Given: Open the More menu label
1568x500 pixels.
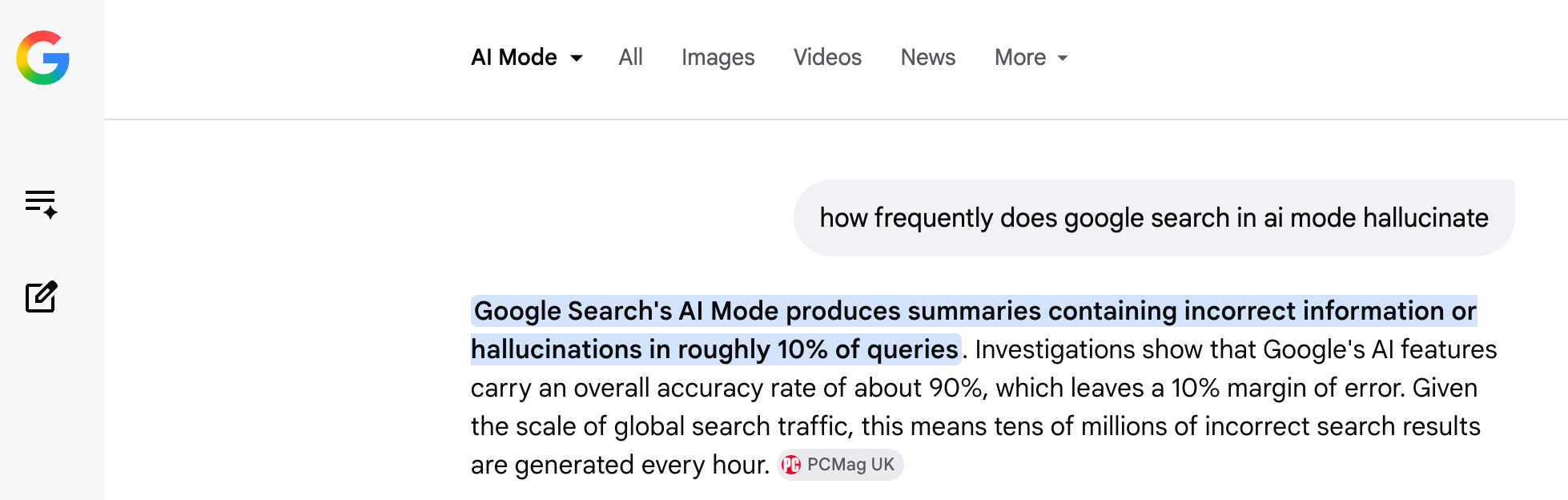Looking at the screenshot, I should coord(1020,58).
